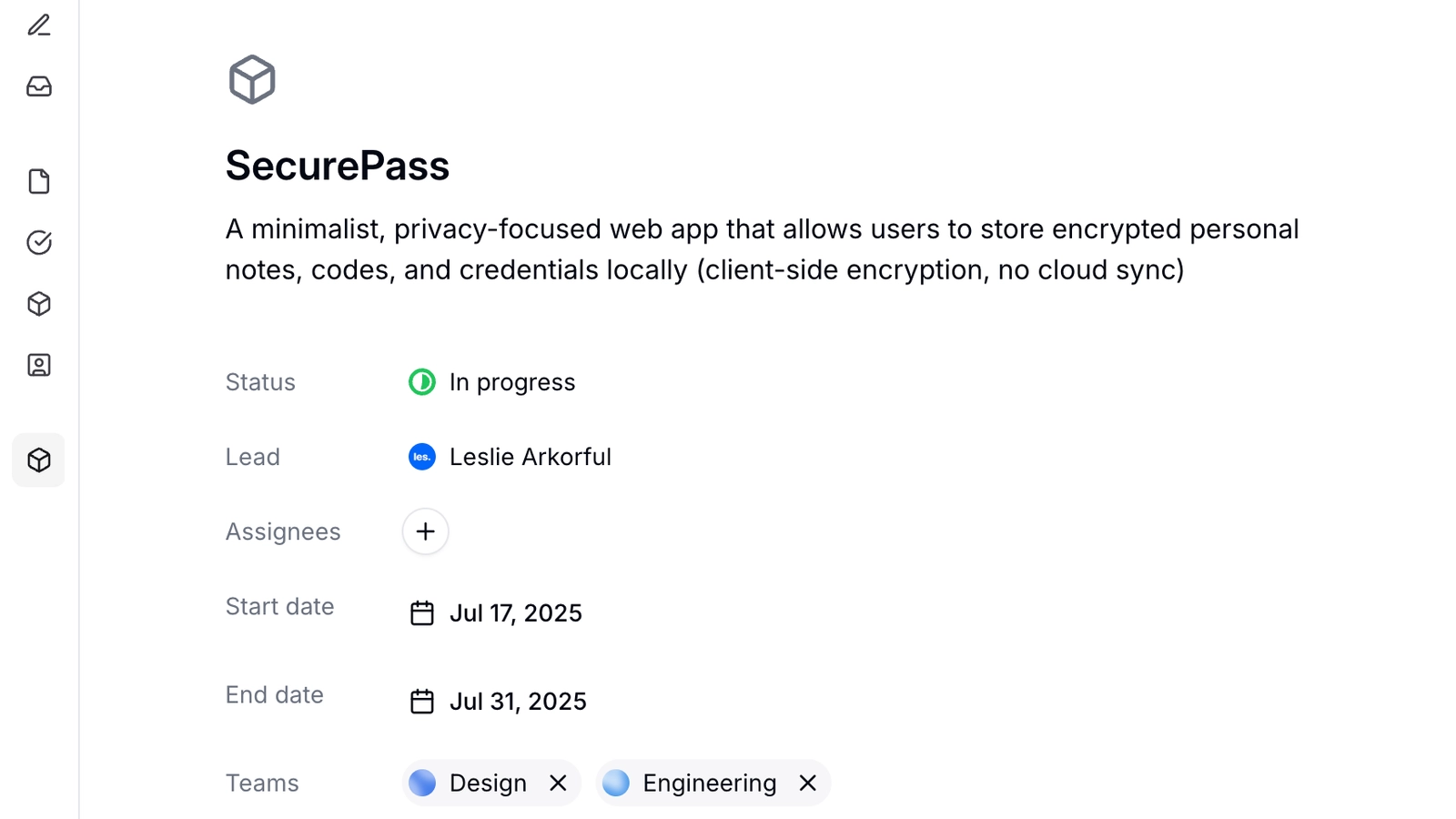This screenshot has height=819, width=1456.
Task: Click the Design team chip
Action: click(491, 783)
